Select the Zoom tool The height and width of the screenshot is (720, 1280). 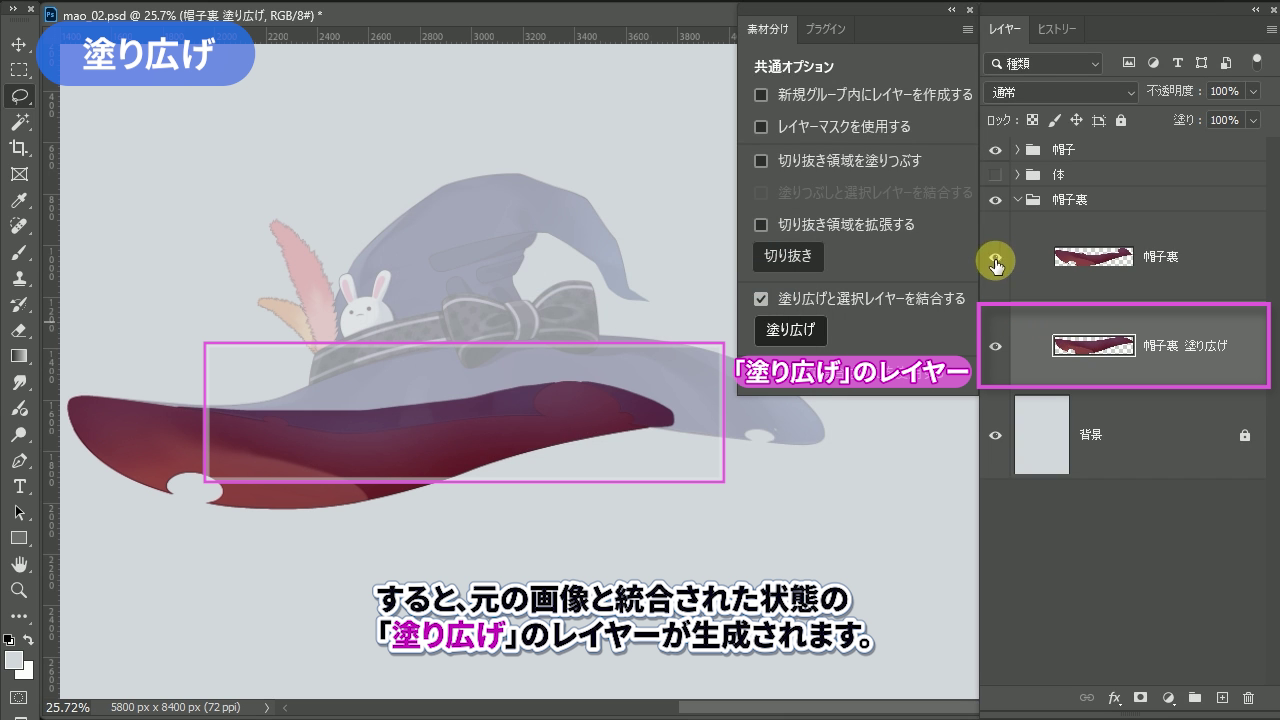19,590
